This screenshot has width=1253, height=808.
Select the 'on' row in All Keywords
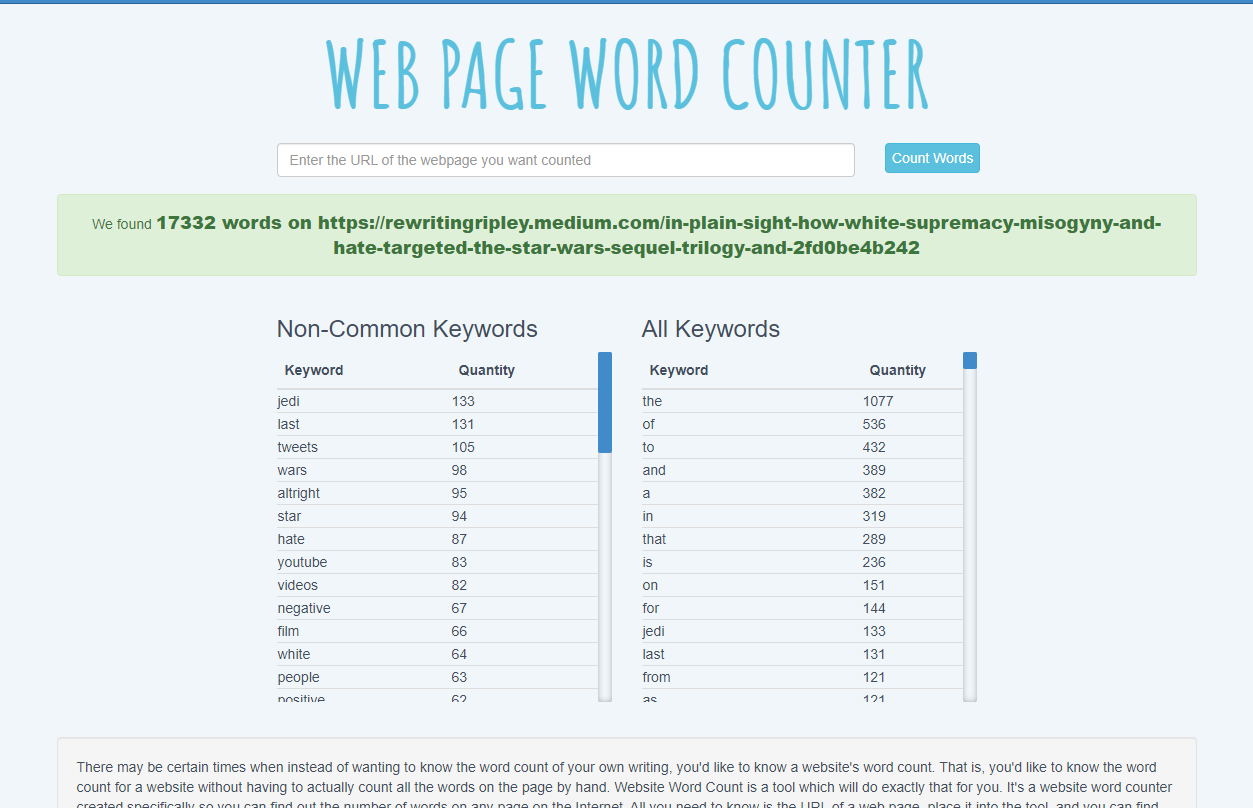click(x=802, y=585)
